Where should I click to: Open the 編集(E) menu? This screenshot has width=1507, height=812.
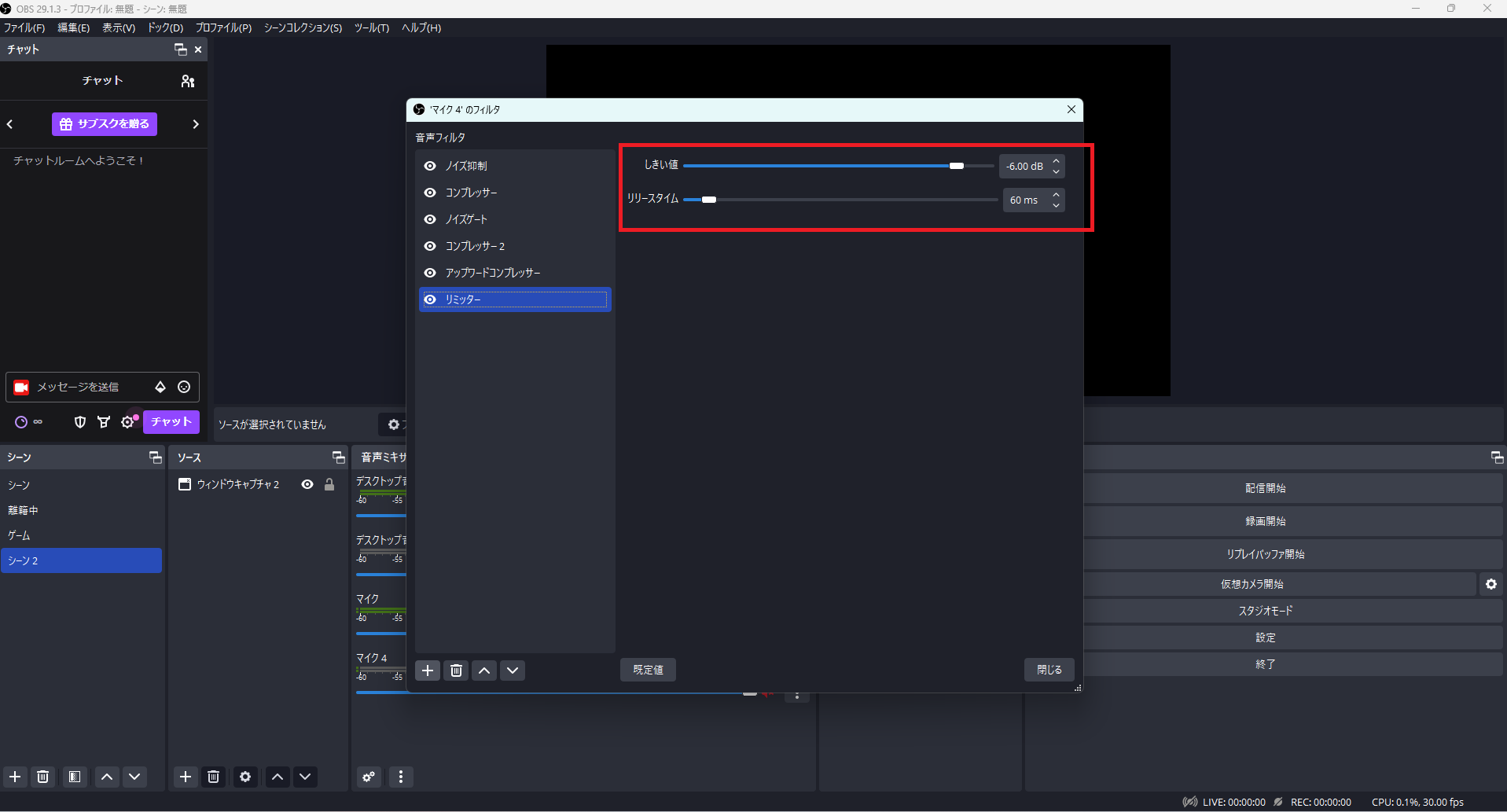(73, 28)
